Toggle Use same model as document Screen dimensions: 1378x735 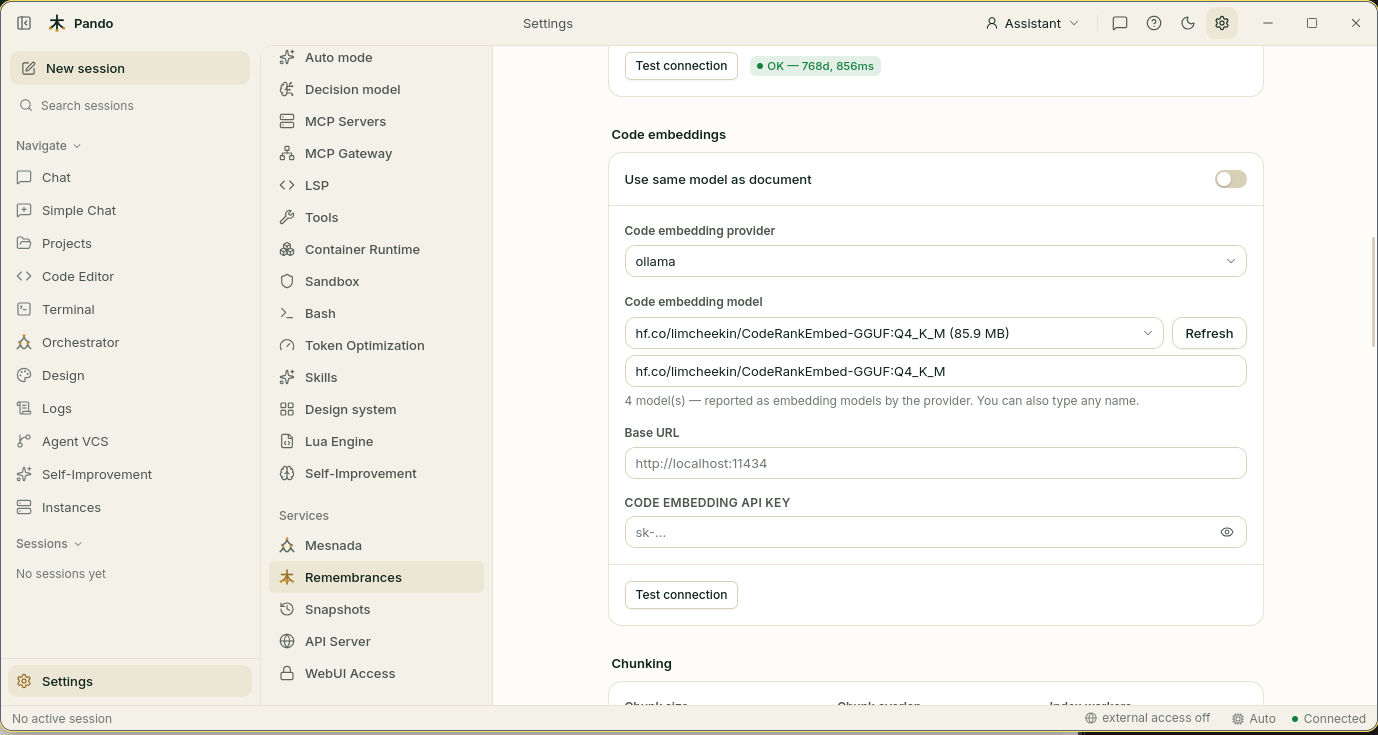coord(1230,179)
